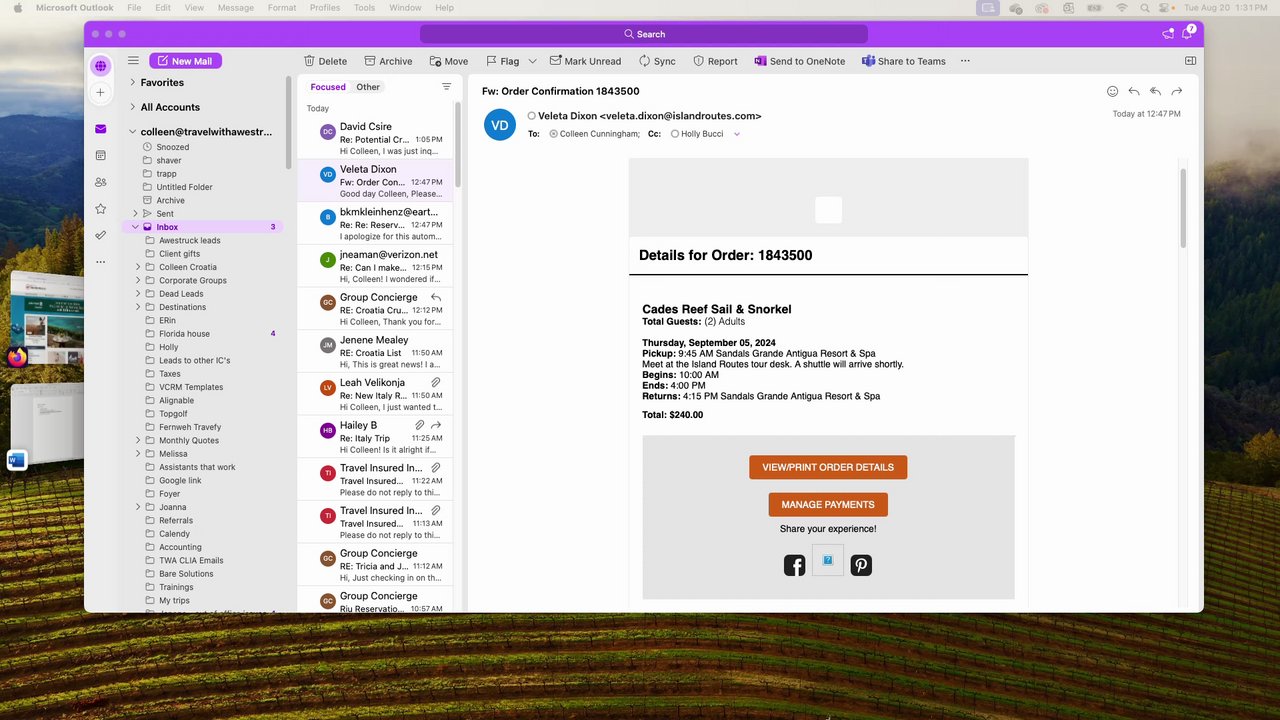Mark the message as unread
1280x720 pixels.
click(585, 61)
